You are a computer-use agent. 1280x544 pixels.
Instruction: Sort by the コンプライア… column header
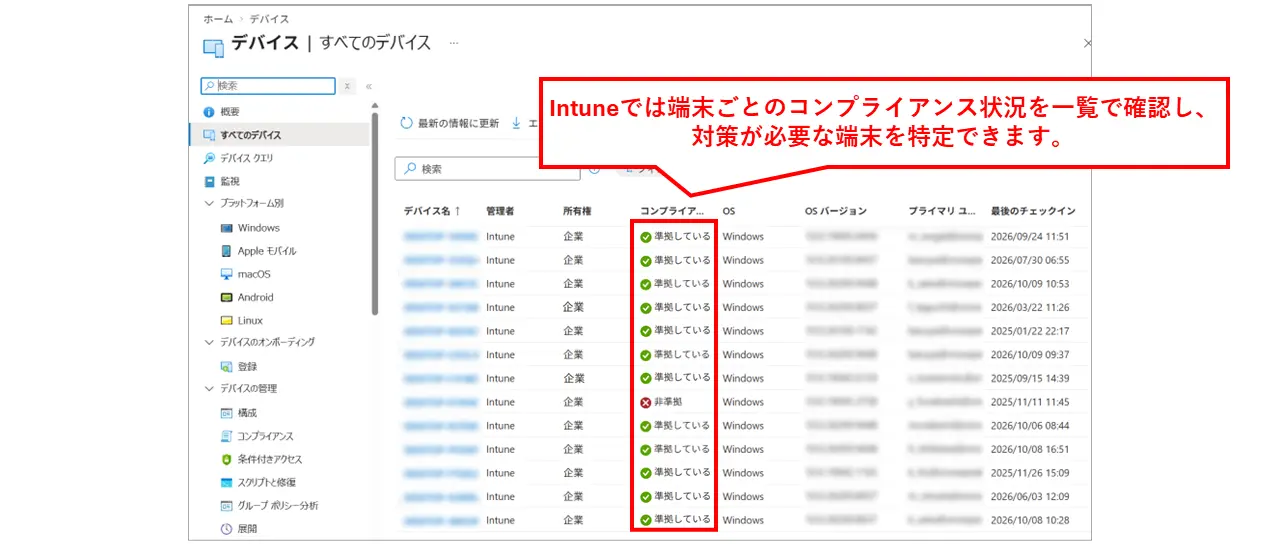[672, 211]
